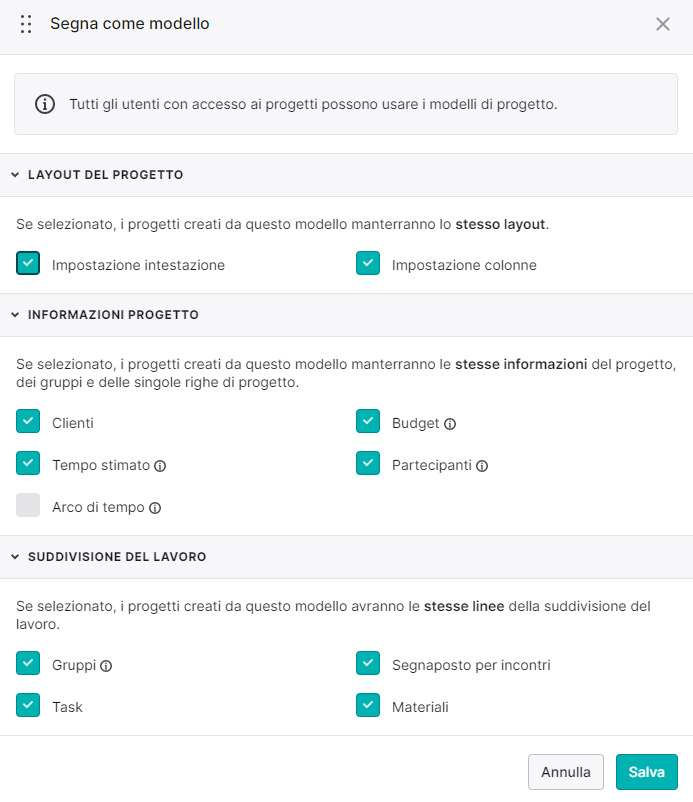Viewport: 693px width, 802px height.
Task: Uncheck the Materiali checkbox
Action: 368,705
